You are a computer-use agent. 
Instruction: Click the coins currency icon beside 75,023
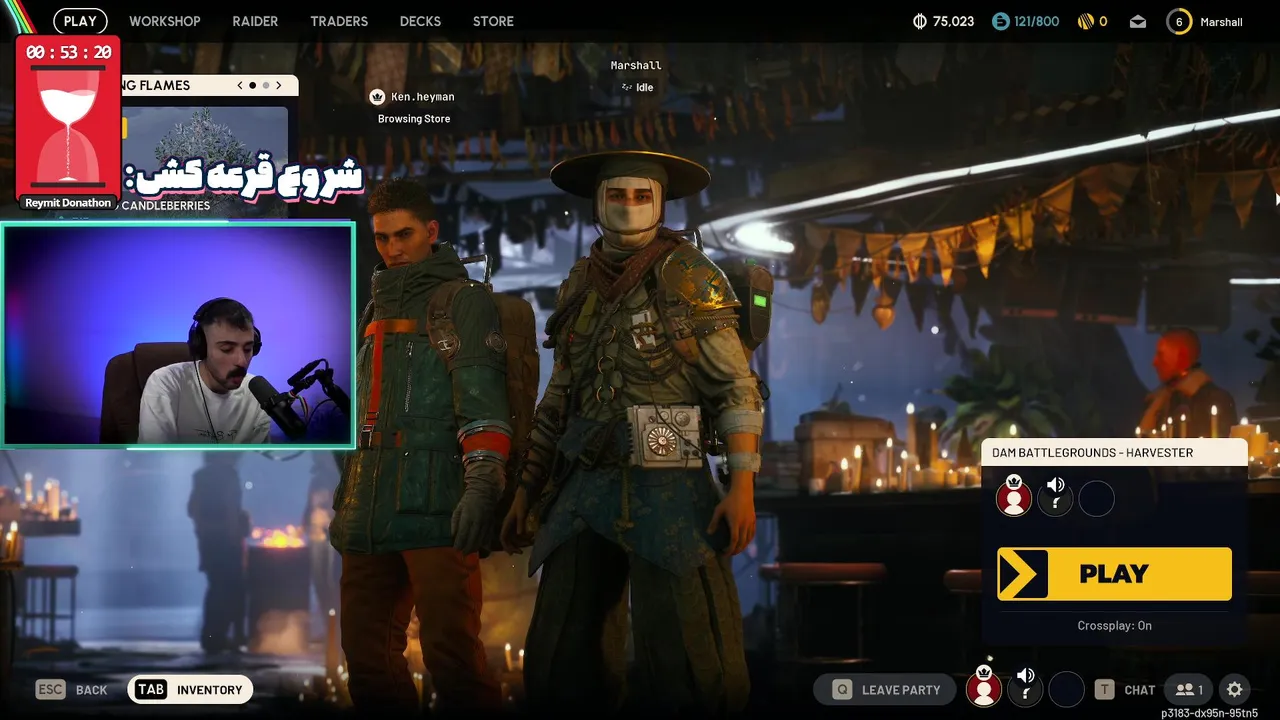920,21
